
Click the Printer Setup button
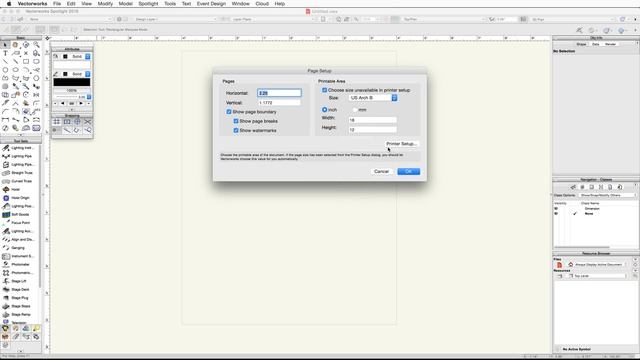402,144
